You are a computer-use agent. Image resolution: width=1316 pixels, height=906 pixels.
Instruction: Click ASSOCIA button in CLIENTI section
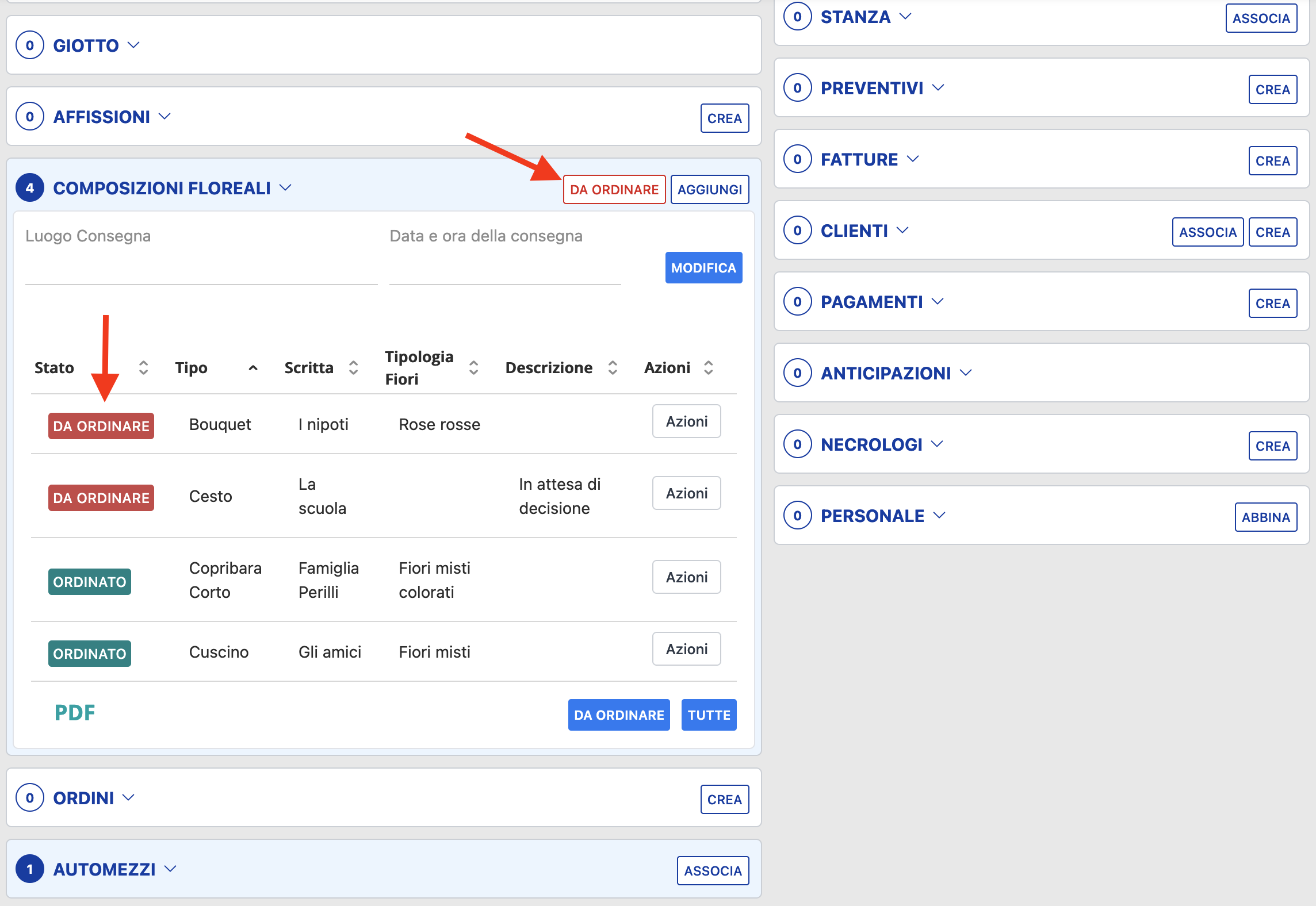(1207, 232)
